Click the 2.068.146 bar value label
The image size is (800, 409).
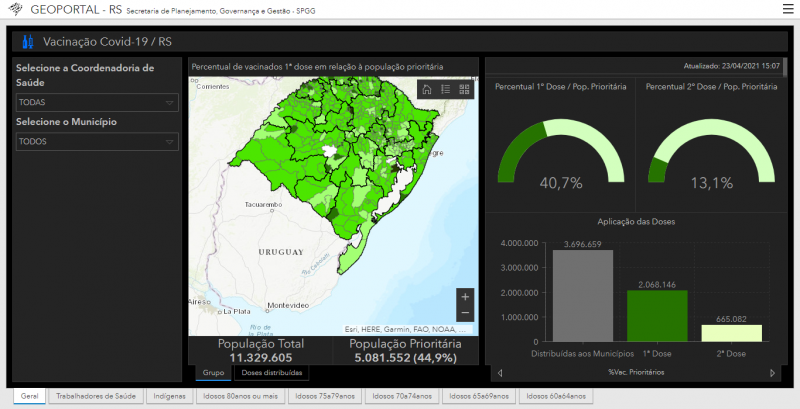[x=657, y=285]
